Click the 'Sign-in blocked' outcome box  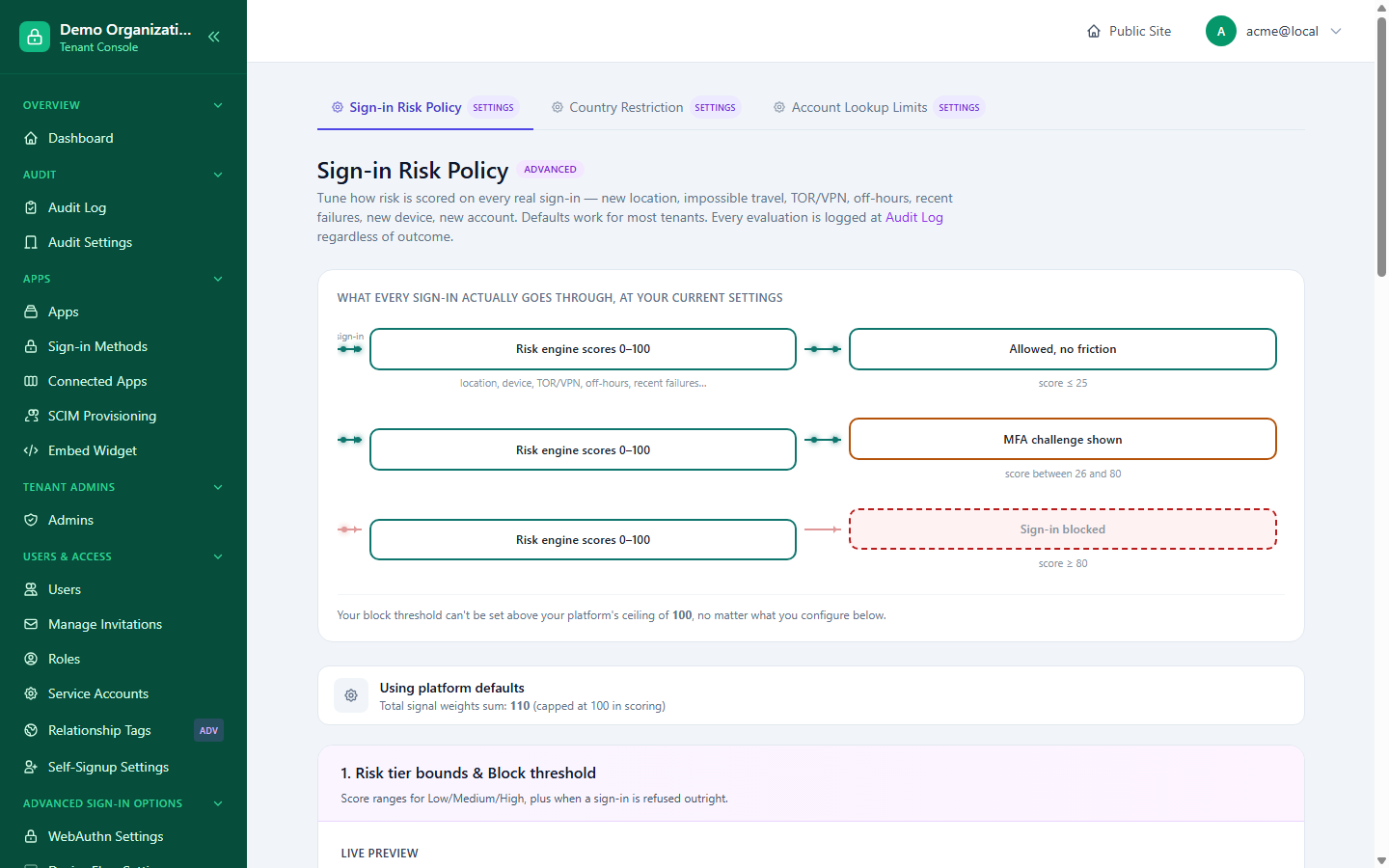point(1063,529)
